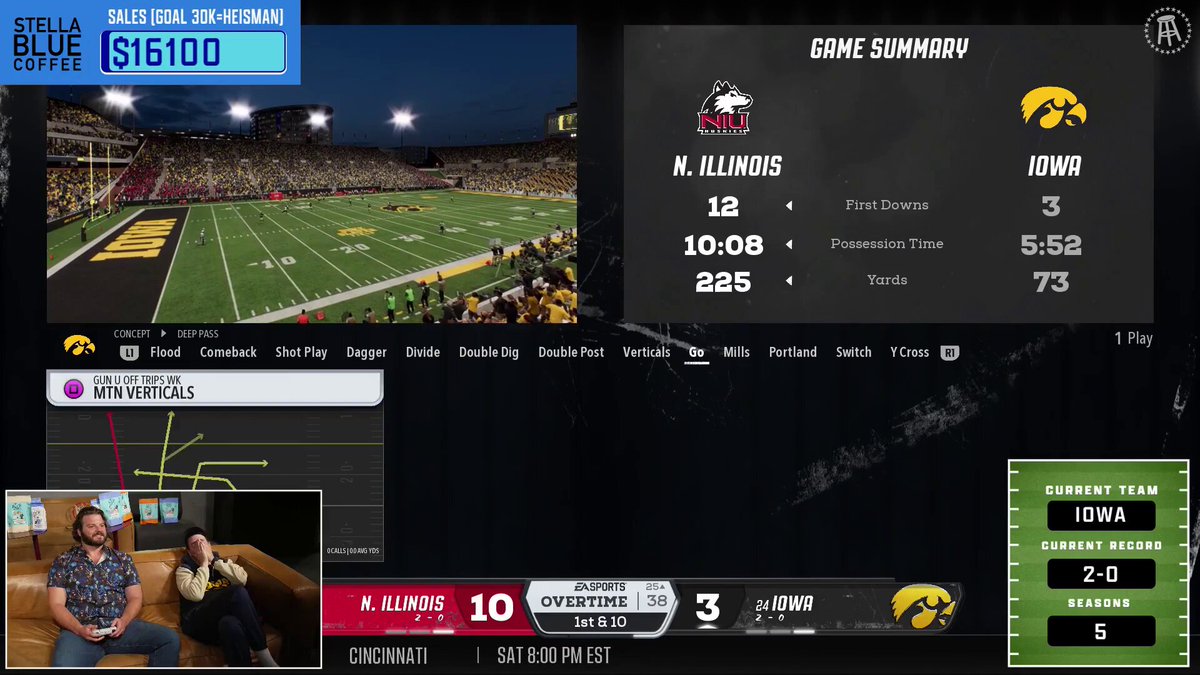
Task: Click the Iowa score 3 in scorebug
Action: (708, 607)
